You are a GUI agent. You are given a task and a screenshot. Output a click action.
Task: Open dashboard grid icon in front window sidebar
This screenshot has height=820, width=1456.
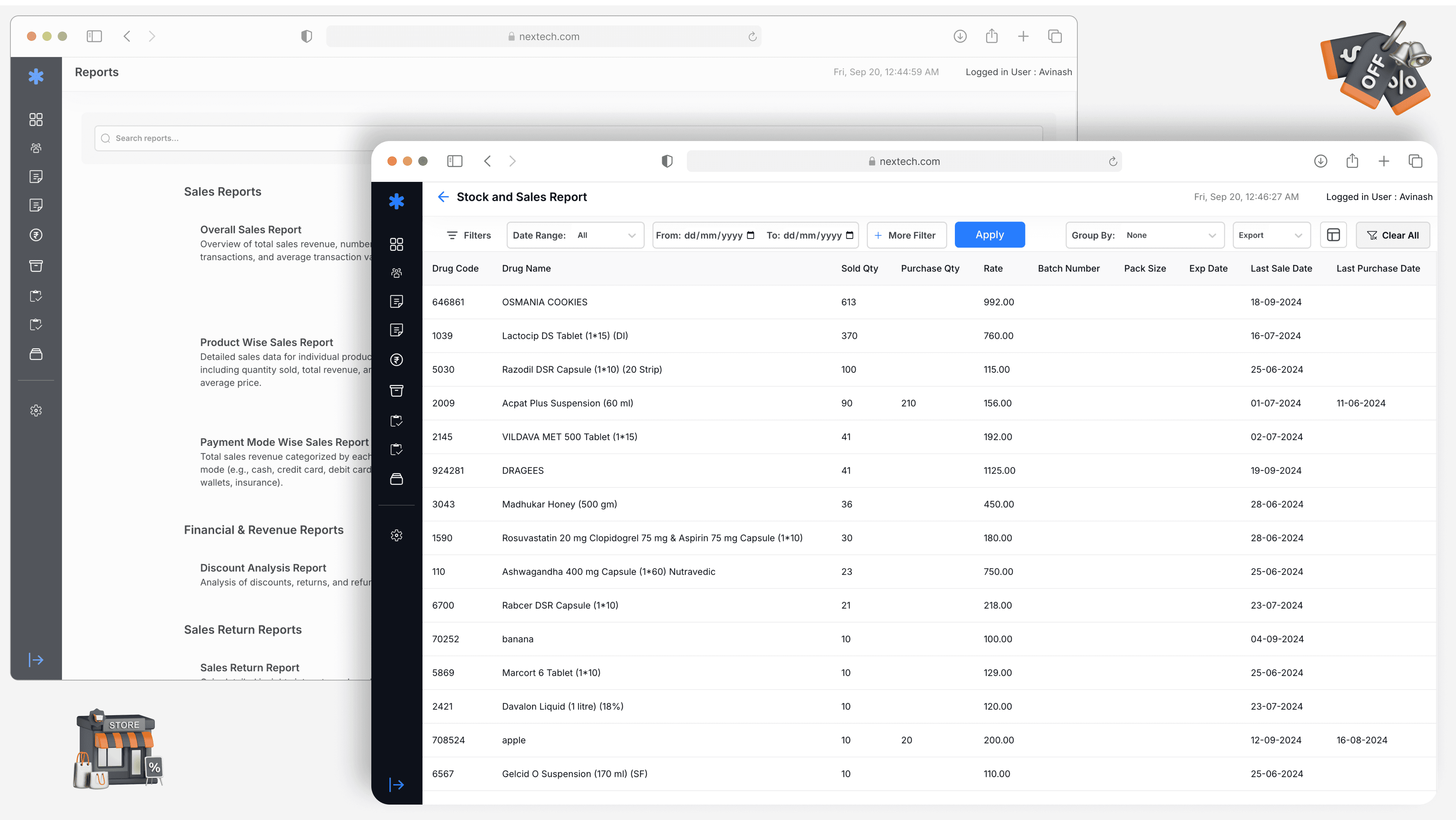click(x=396, y=244)
